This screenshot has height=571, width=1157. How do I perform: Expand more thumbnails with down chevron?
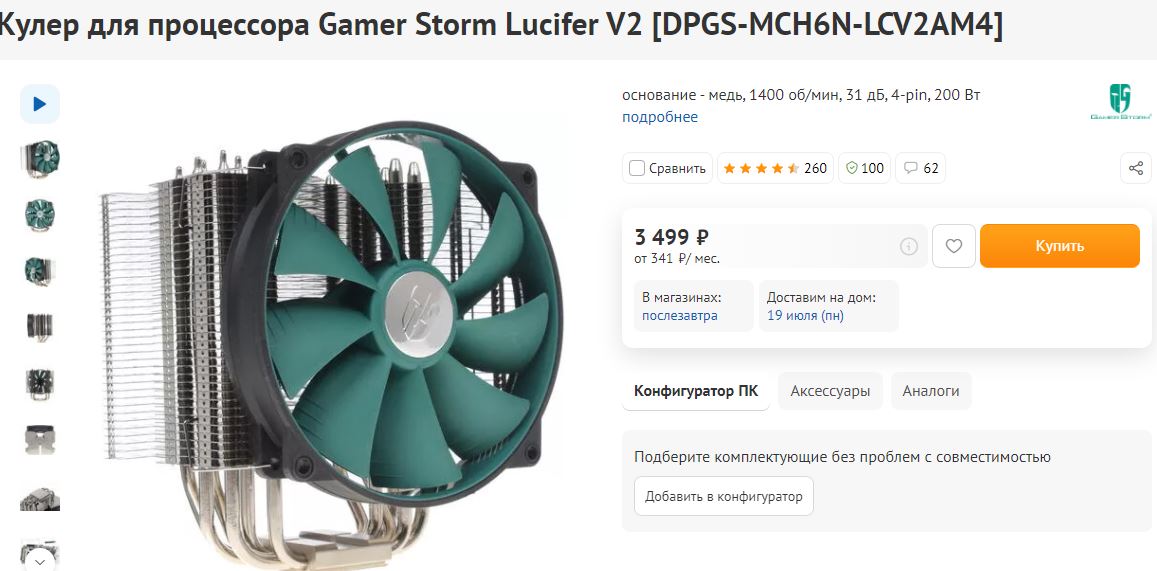40,561
